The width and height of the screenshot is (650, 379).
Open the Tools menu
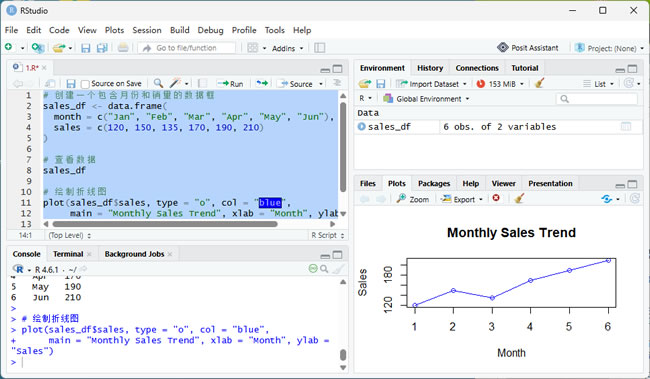pyautogui.click(x=274, y=30)
